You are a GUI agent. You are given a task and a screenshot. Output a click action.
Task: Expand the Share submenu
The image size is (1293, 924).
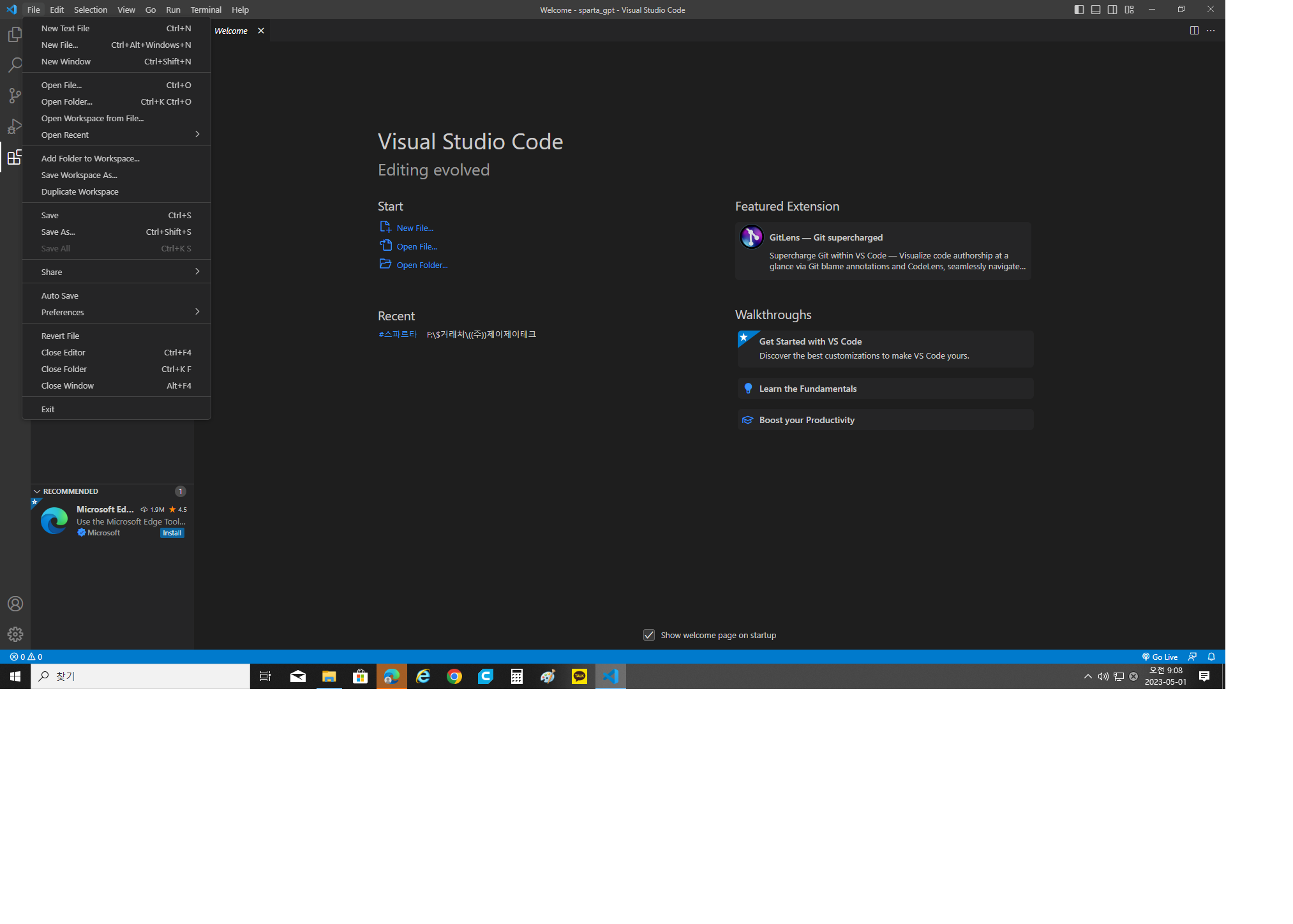click(117, 272)
